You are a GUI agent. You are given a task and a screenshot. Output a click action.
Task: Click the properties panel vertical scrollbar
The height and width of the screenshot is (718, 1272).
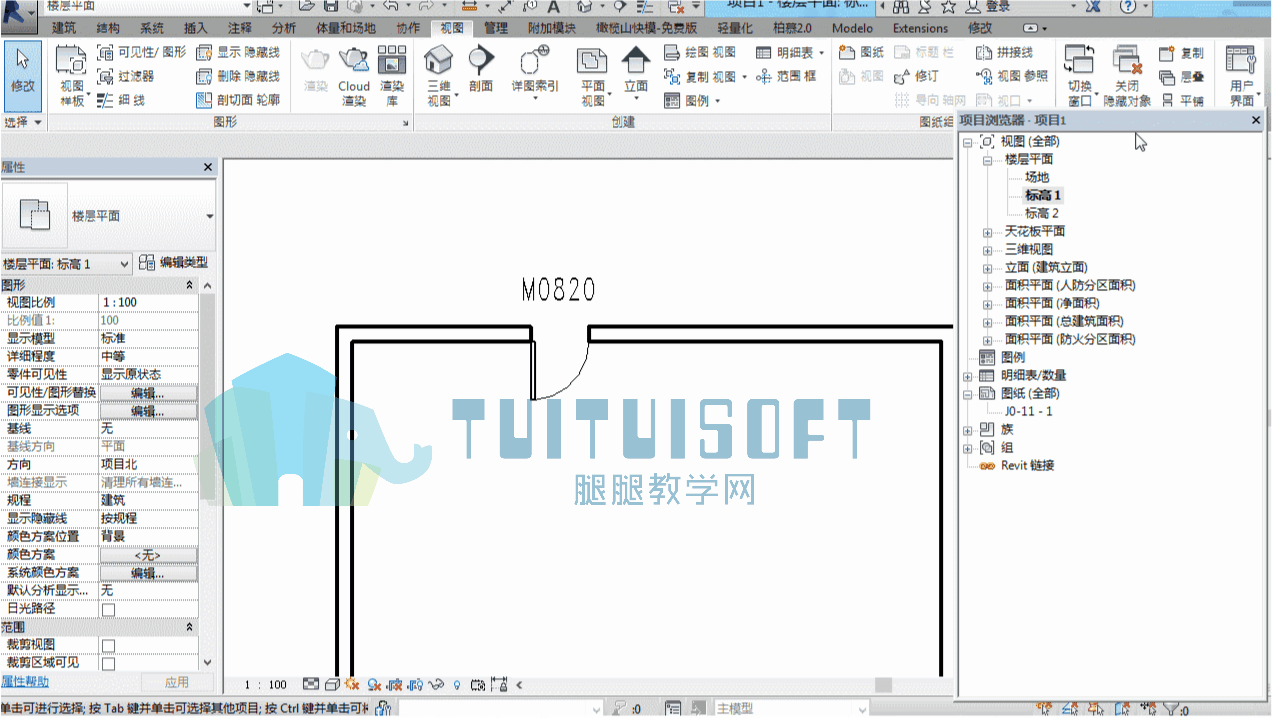[208, 474]
